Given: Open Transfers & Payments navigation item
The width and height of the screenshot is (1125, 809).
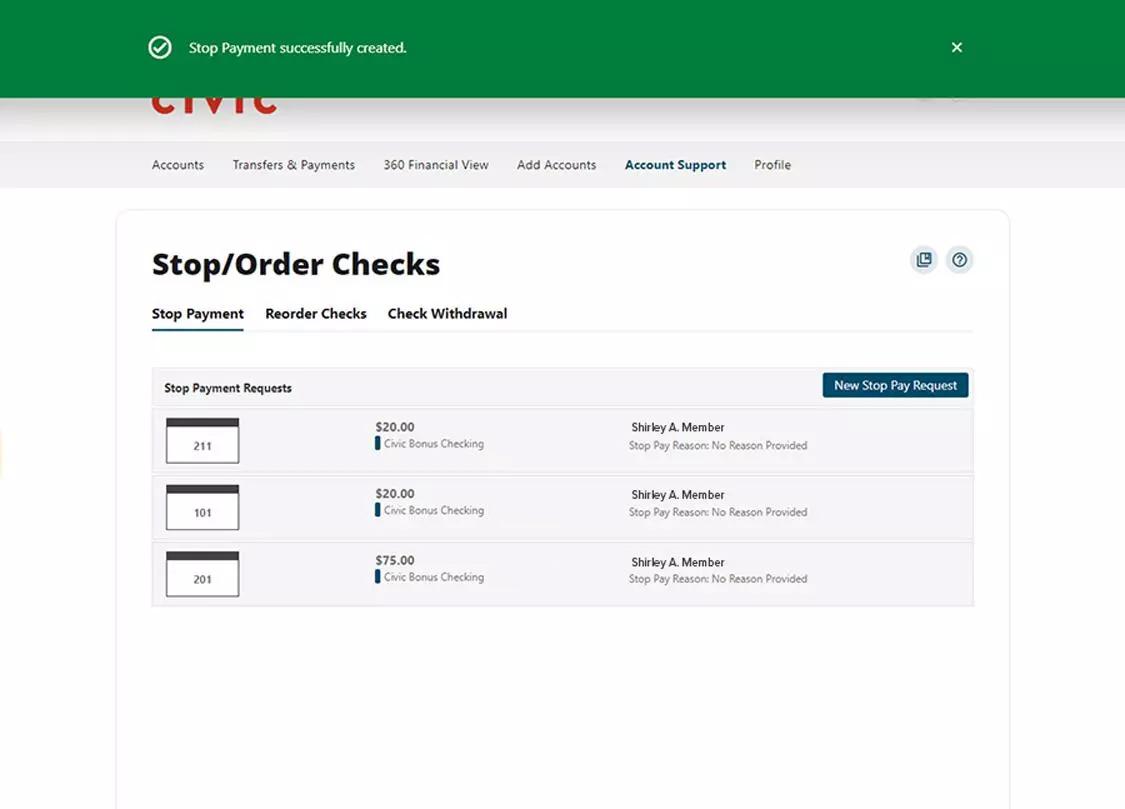Looking at the screenshot, I should coord(293,165).
